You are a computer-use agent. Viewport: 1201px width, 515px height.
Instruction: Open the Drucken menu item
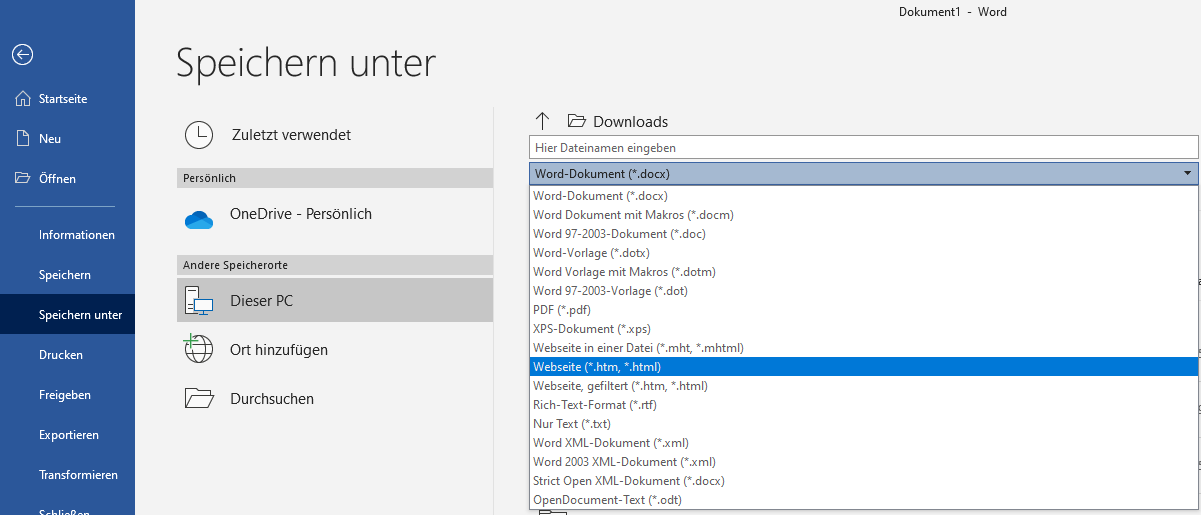tap(61, 355)
